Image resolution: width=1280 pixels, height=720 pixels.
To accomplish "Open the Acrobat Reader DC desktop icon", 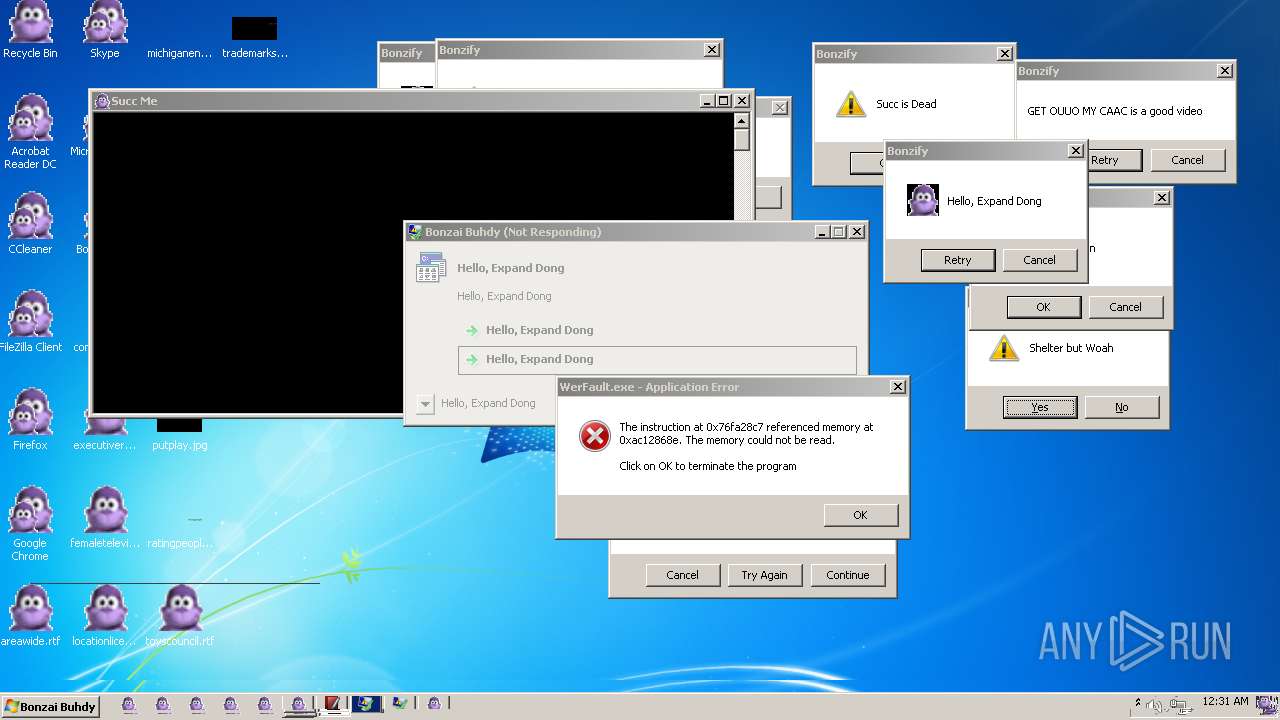I will click(x=30, y=131).
